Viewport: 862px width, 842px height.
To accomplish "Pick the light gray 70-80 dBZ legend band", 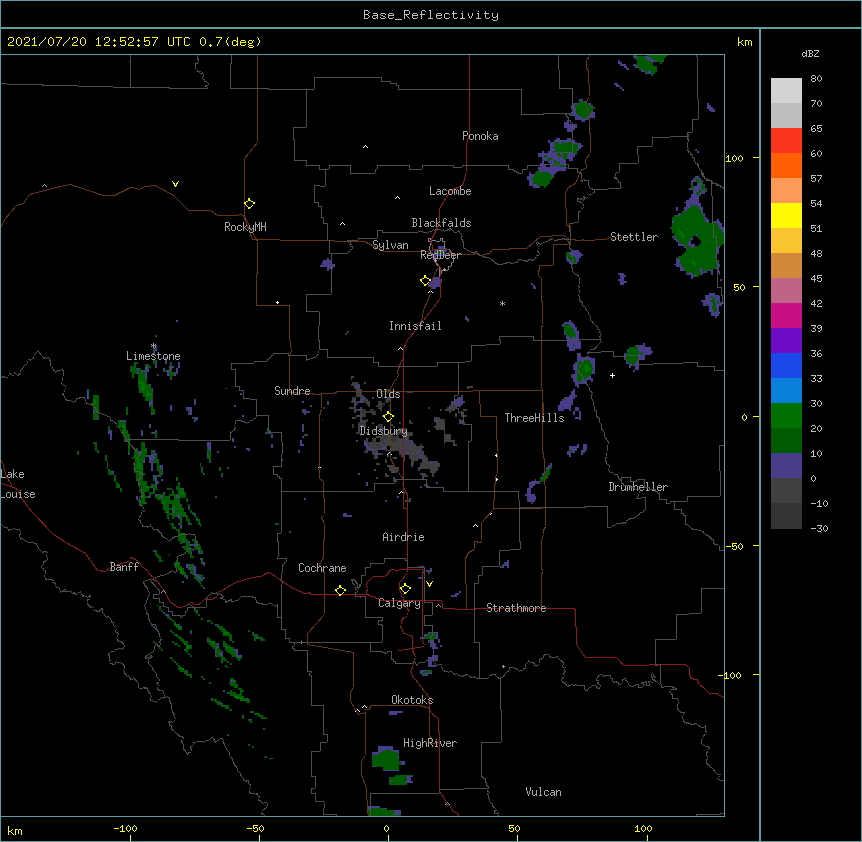I will coord(786,91).
